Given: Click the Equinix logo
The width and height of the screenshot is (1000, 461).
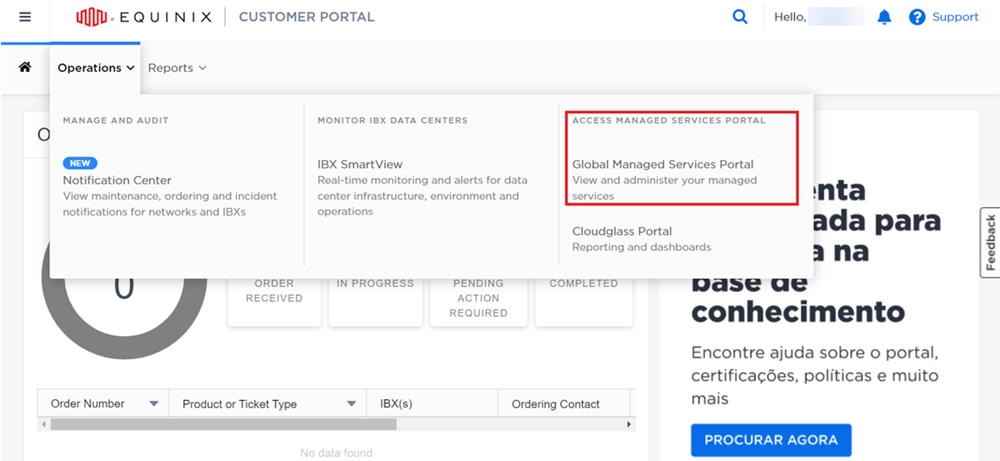Looking at the screenshot, I should click(143, 17).
